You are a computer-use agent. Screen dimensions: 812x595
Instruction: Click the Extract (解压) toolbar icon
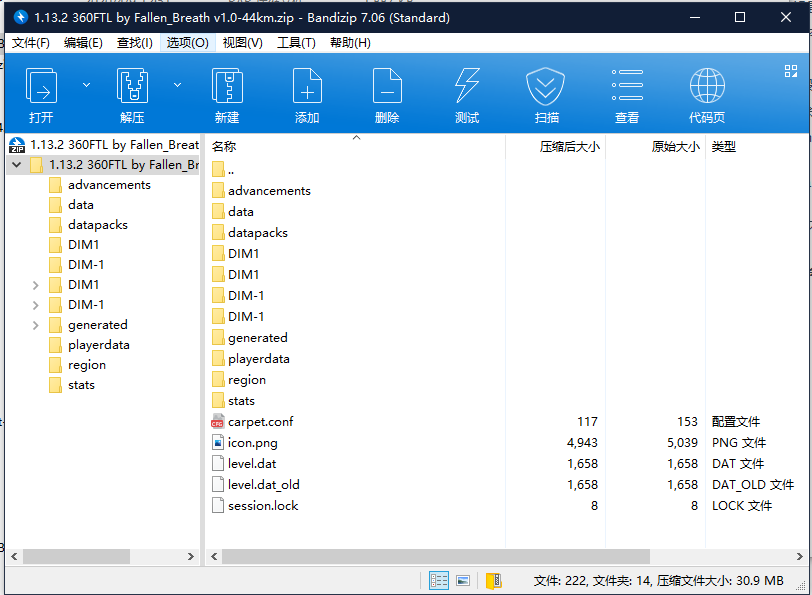[133, 87]
